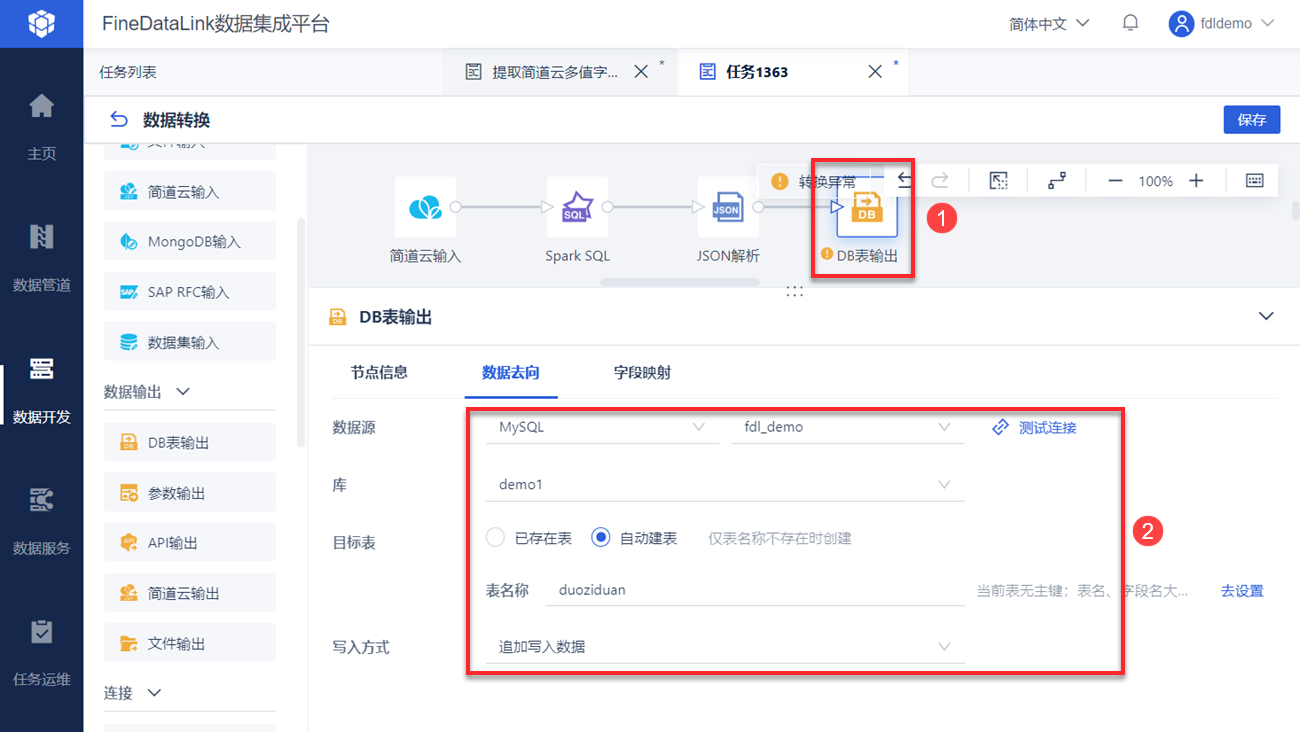Open the fdldemo user menu

1222,23
